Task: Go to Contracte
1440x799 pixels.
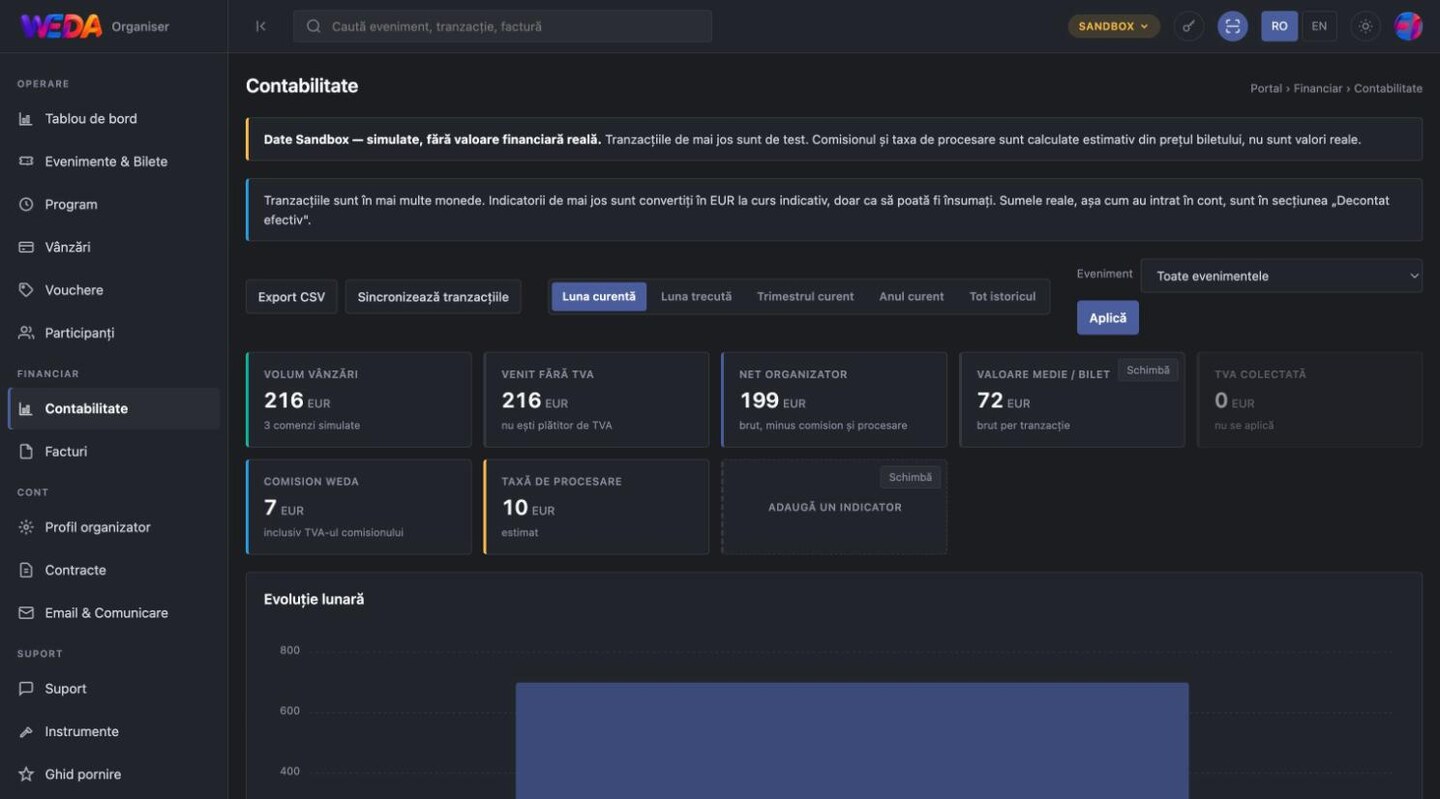Action: [114, 571]
